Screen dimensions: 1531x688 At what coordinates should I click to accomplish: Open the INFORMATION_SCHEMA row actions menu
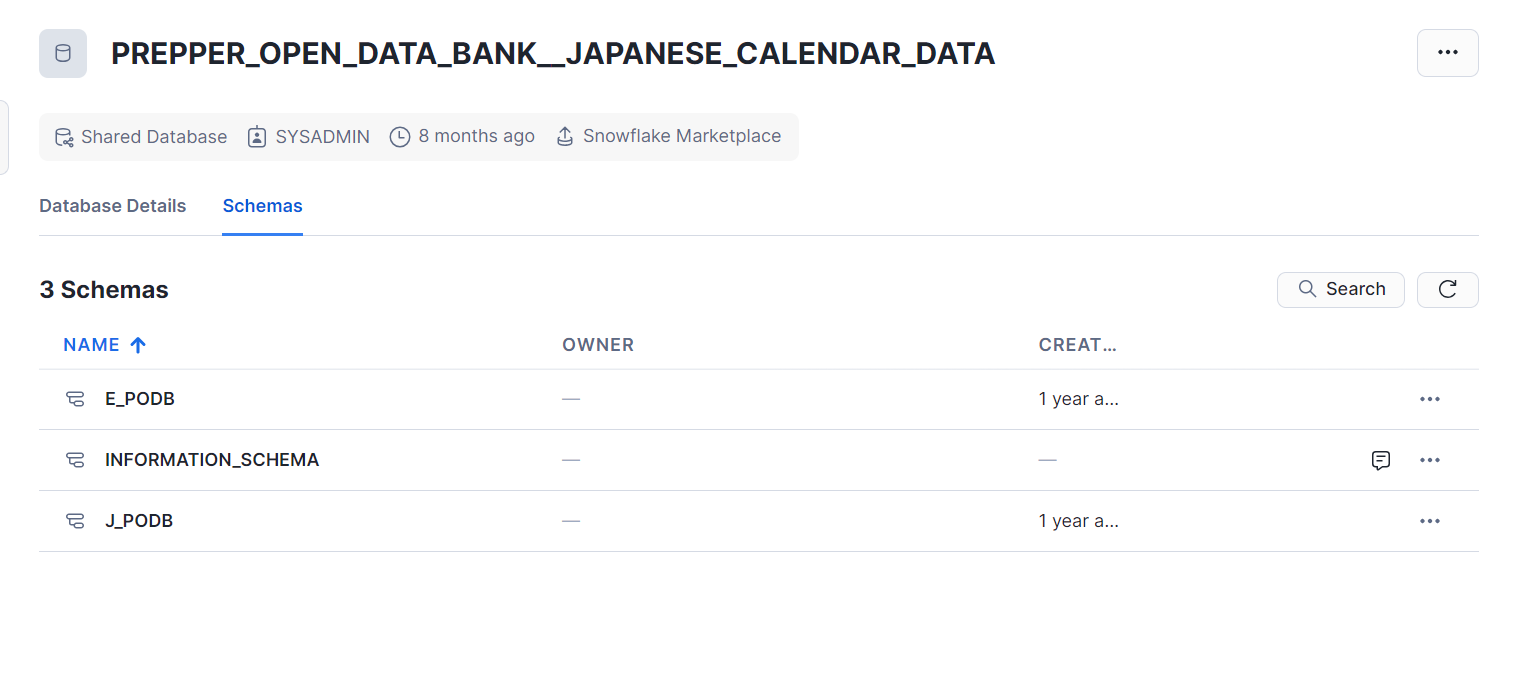(1430, 460)
